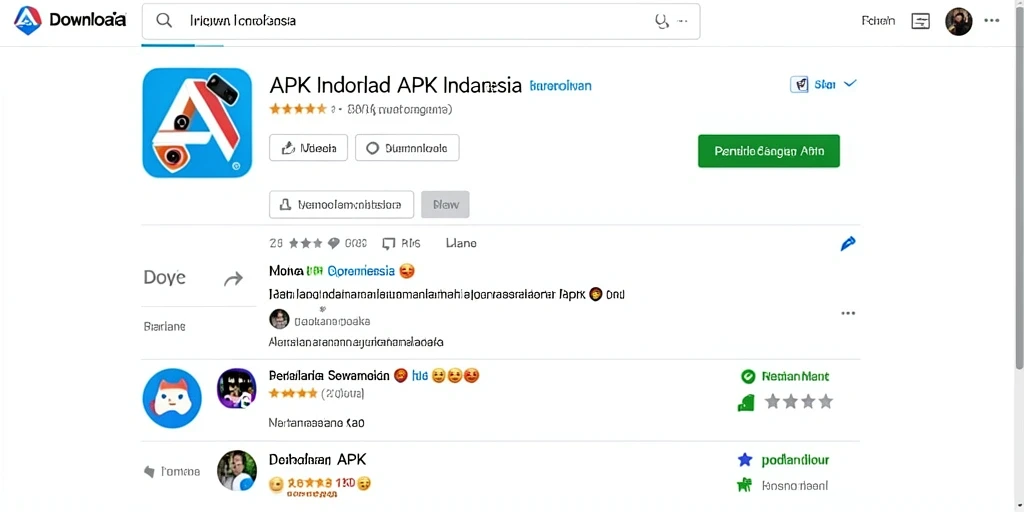Click the green Pendde dengan install button
Image resolution: width=1024 pixels, height=512 pixels.
[769, 151]
